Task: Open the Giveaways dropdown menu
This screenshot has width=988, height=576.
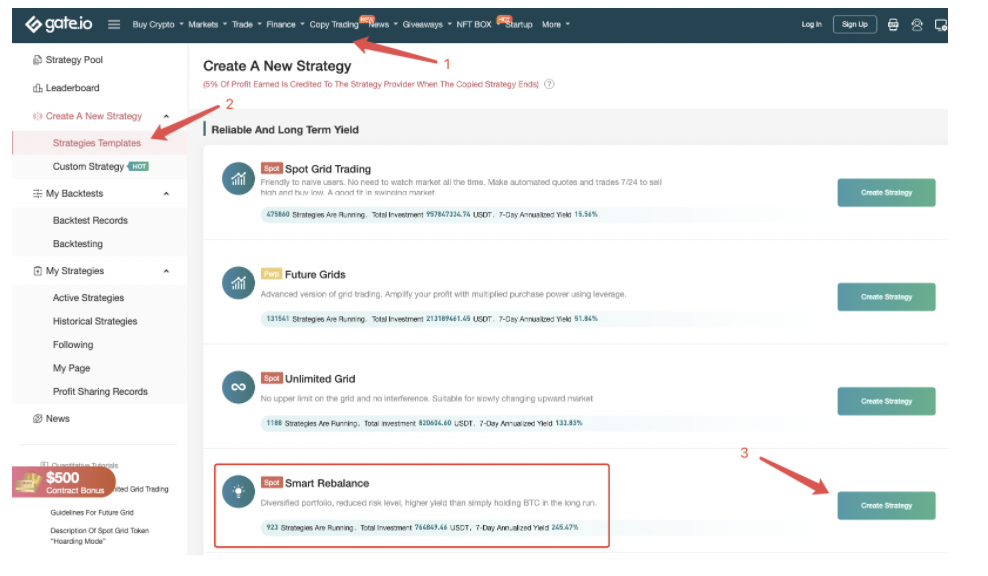Action: (427, 25)
